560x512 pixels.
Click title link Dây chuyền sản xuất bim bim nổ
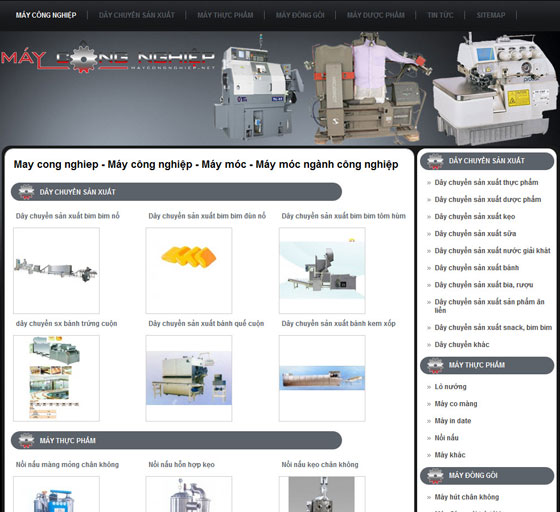[68, 216]
